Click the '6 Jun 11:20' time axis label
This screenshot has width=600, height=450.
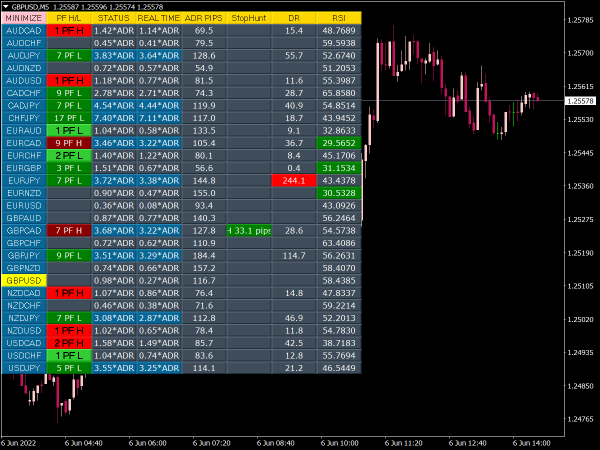(x=403, y=443)
